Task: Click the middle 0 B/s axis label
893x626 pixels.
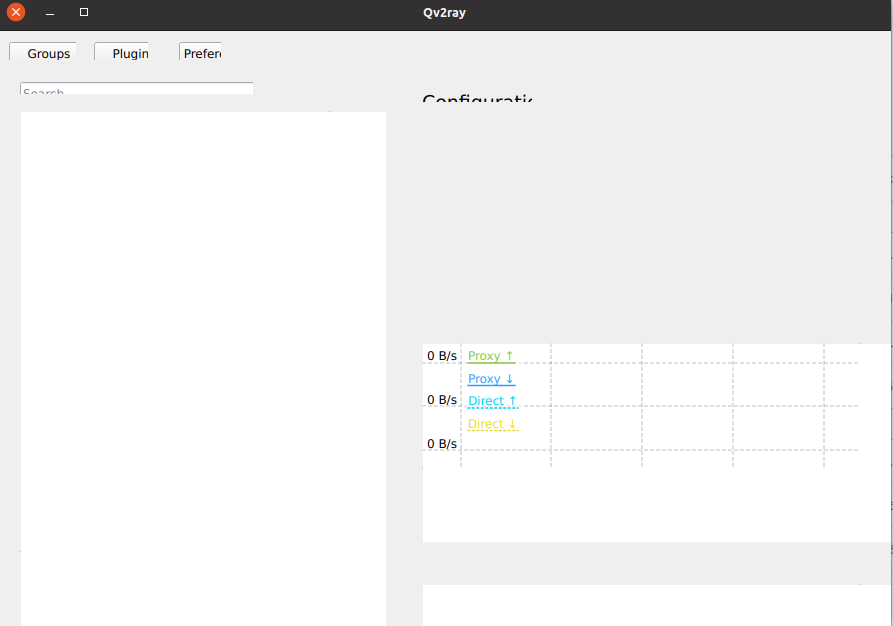Action: tap(442, 400)
